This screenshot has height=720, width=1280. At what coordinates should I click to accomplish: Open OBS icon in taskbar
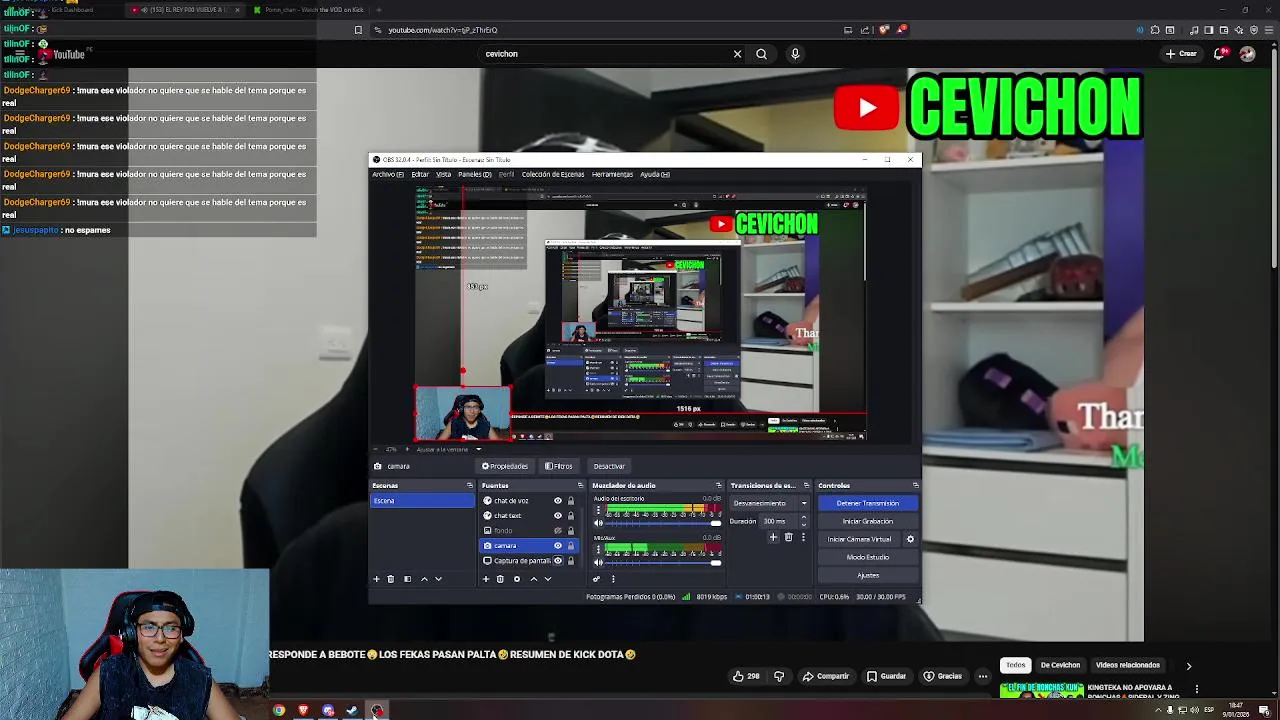[x=377, y=711]
